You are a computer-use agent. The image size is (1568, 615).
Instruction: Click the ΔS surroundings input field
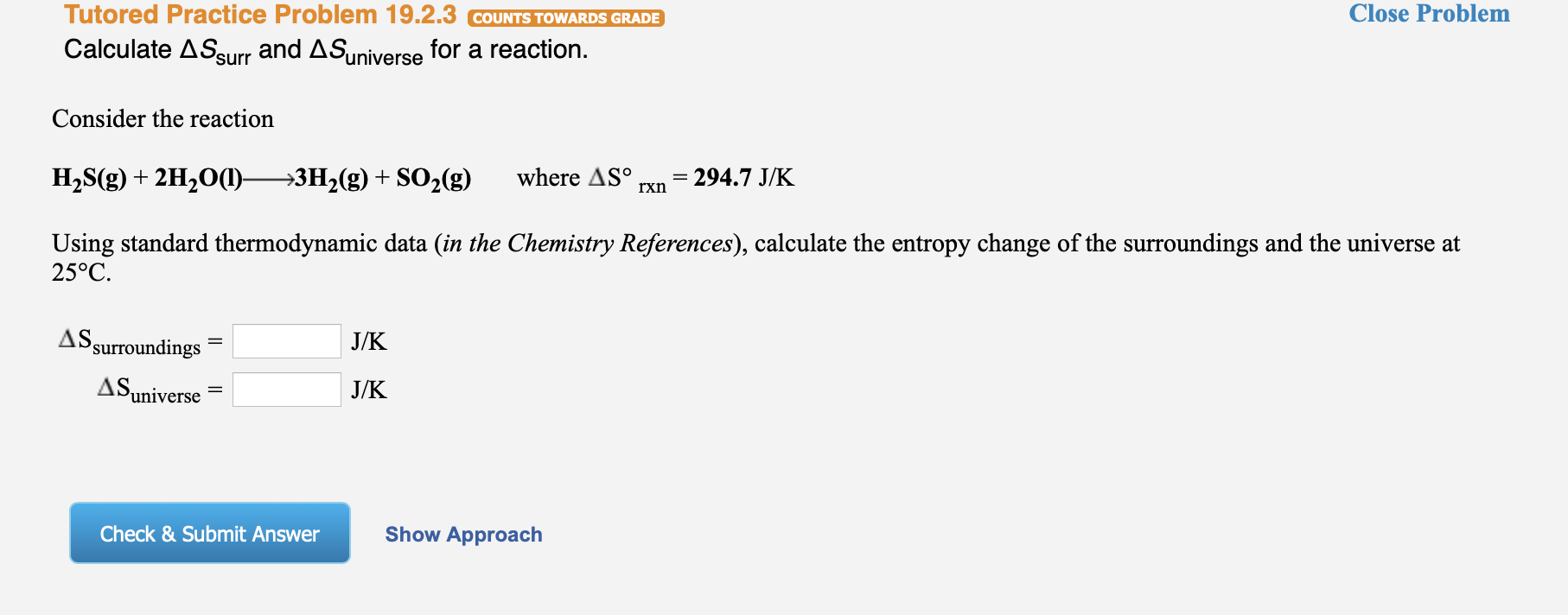pos(285,340)
